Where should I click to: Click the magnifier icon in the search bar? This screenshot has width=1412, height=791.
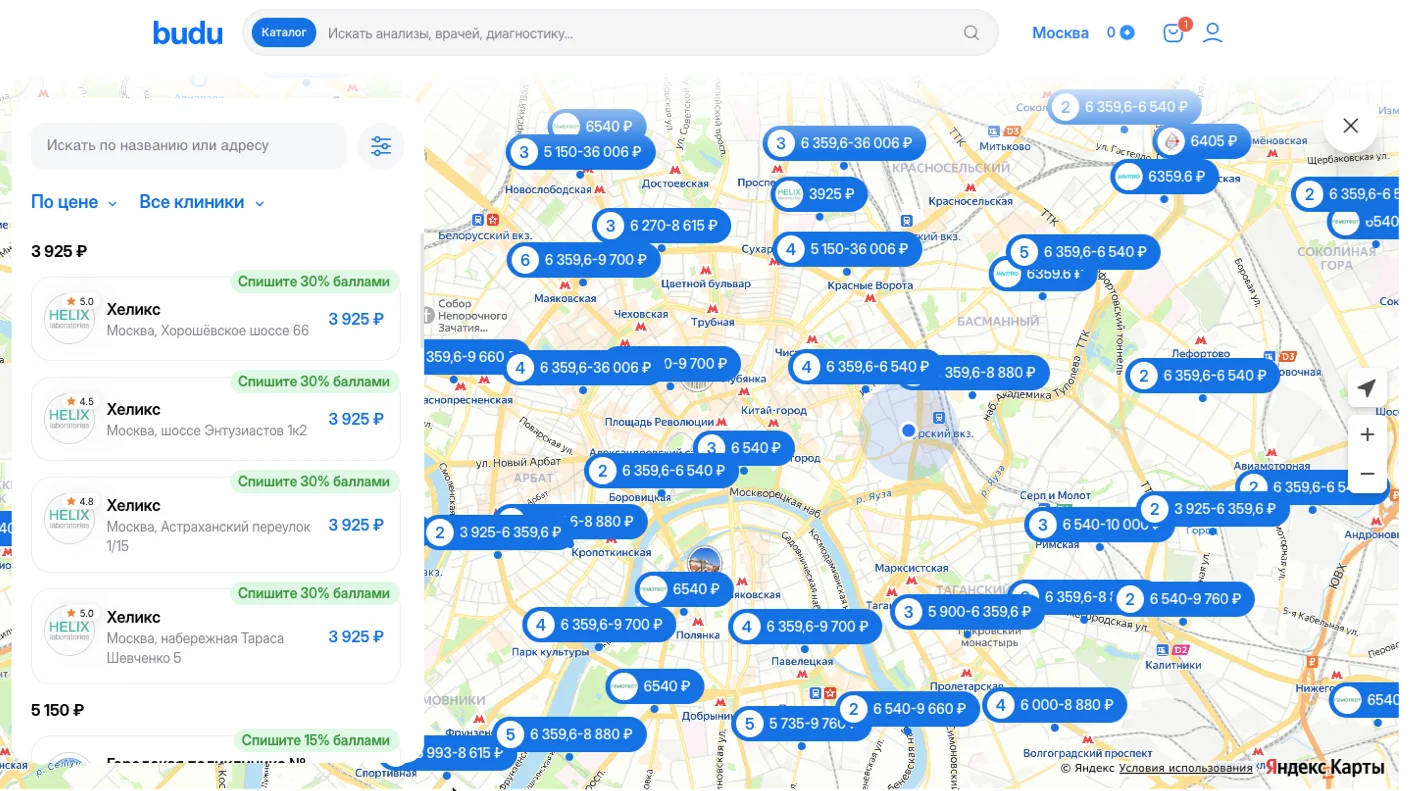coord(971,33)
